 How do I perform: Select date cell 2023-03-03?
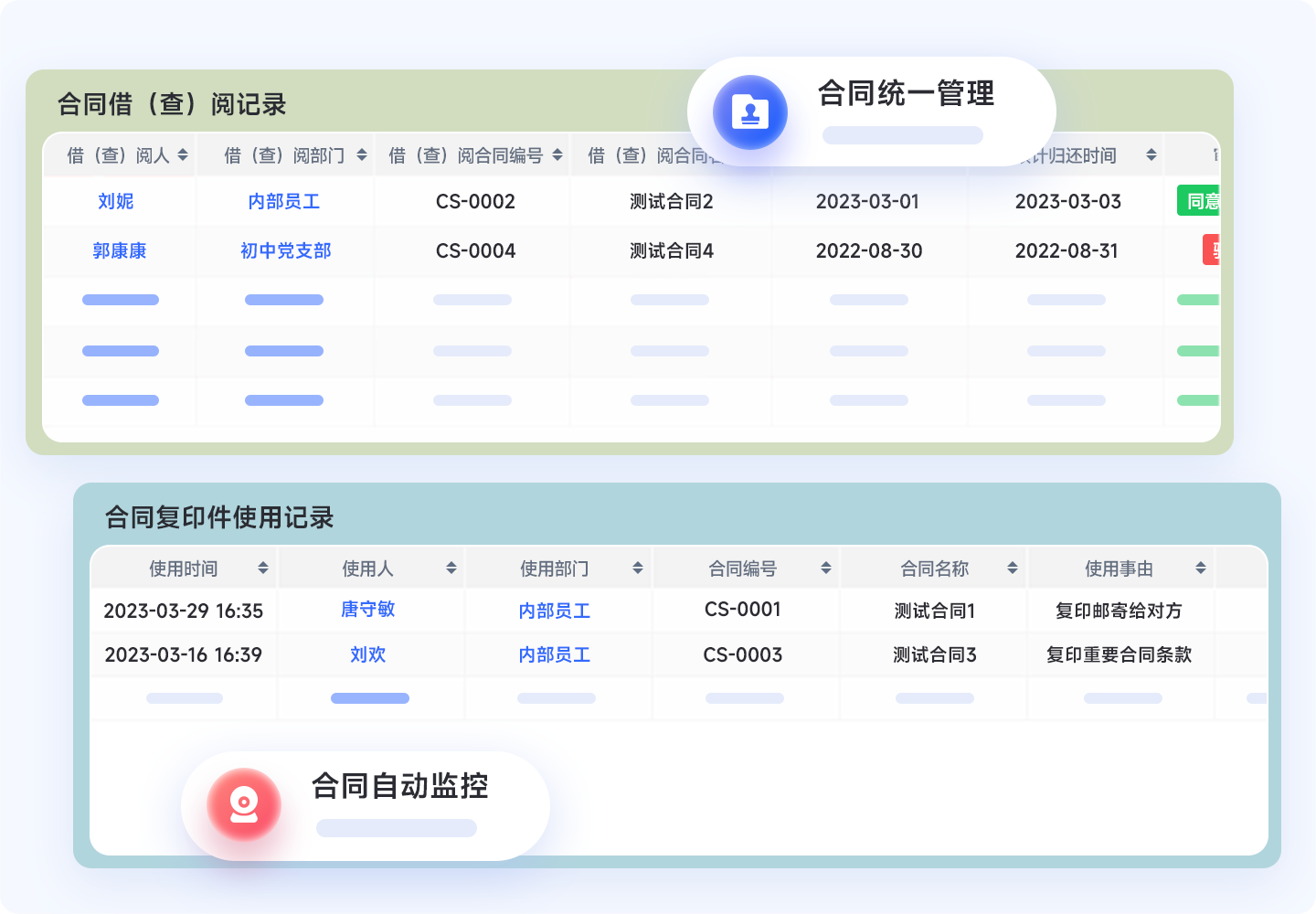[1067, 201]
